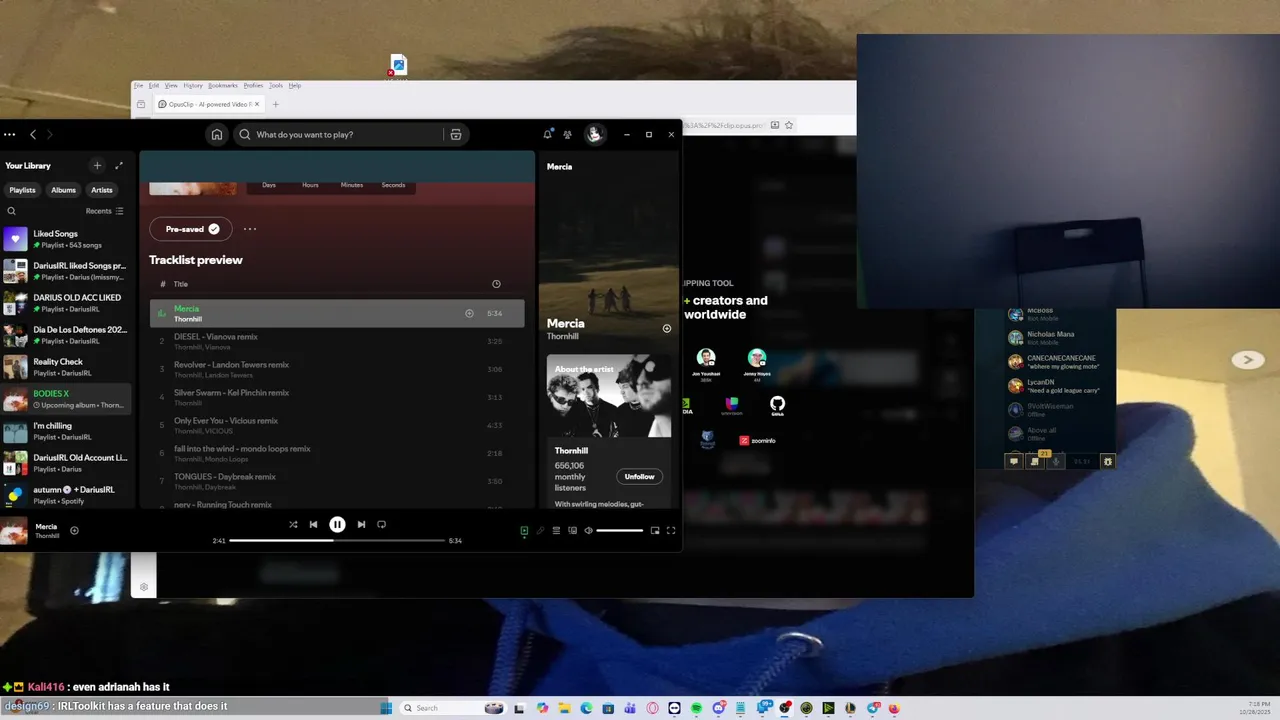Filter library by Artists
The height and width of the screenshot is (720, 1280).
pyautogui.click(x=102, y=190)
